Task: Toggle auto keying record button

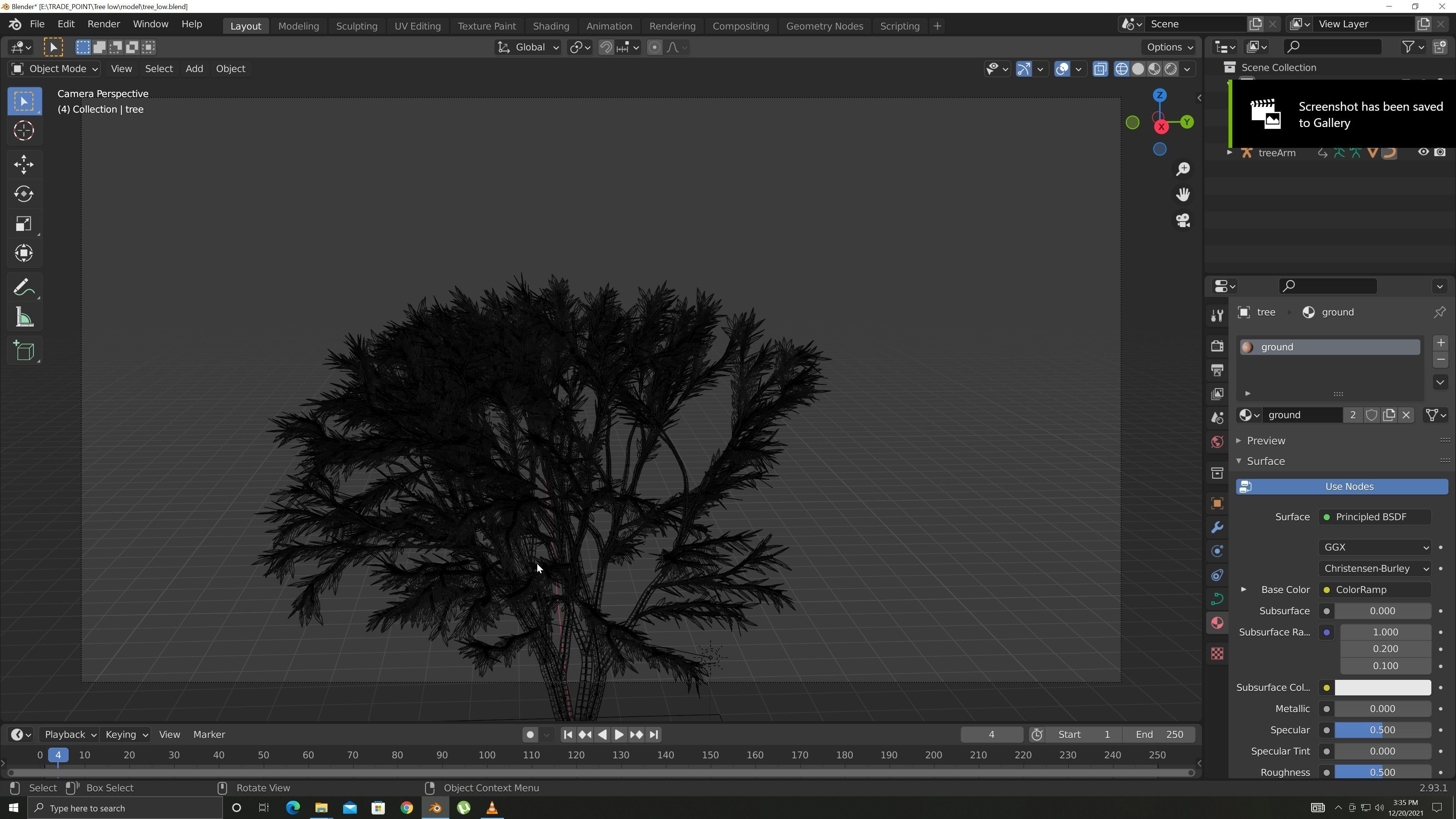Action: pos(530,735)
